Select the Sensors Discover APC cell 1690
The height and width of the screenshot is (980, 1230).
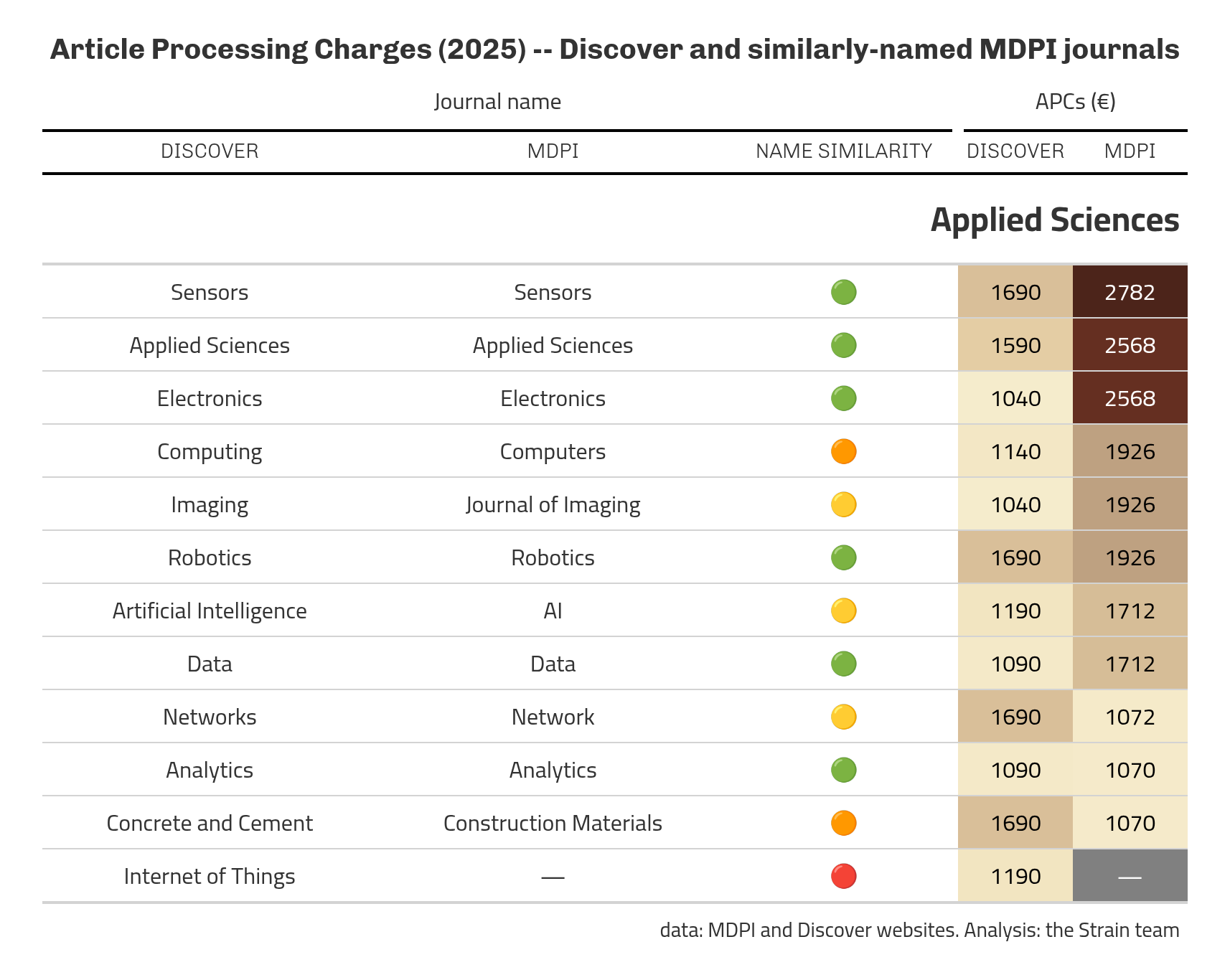[1015, 291]
